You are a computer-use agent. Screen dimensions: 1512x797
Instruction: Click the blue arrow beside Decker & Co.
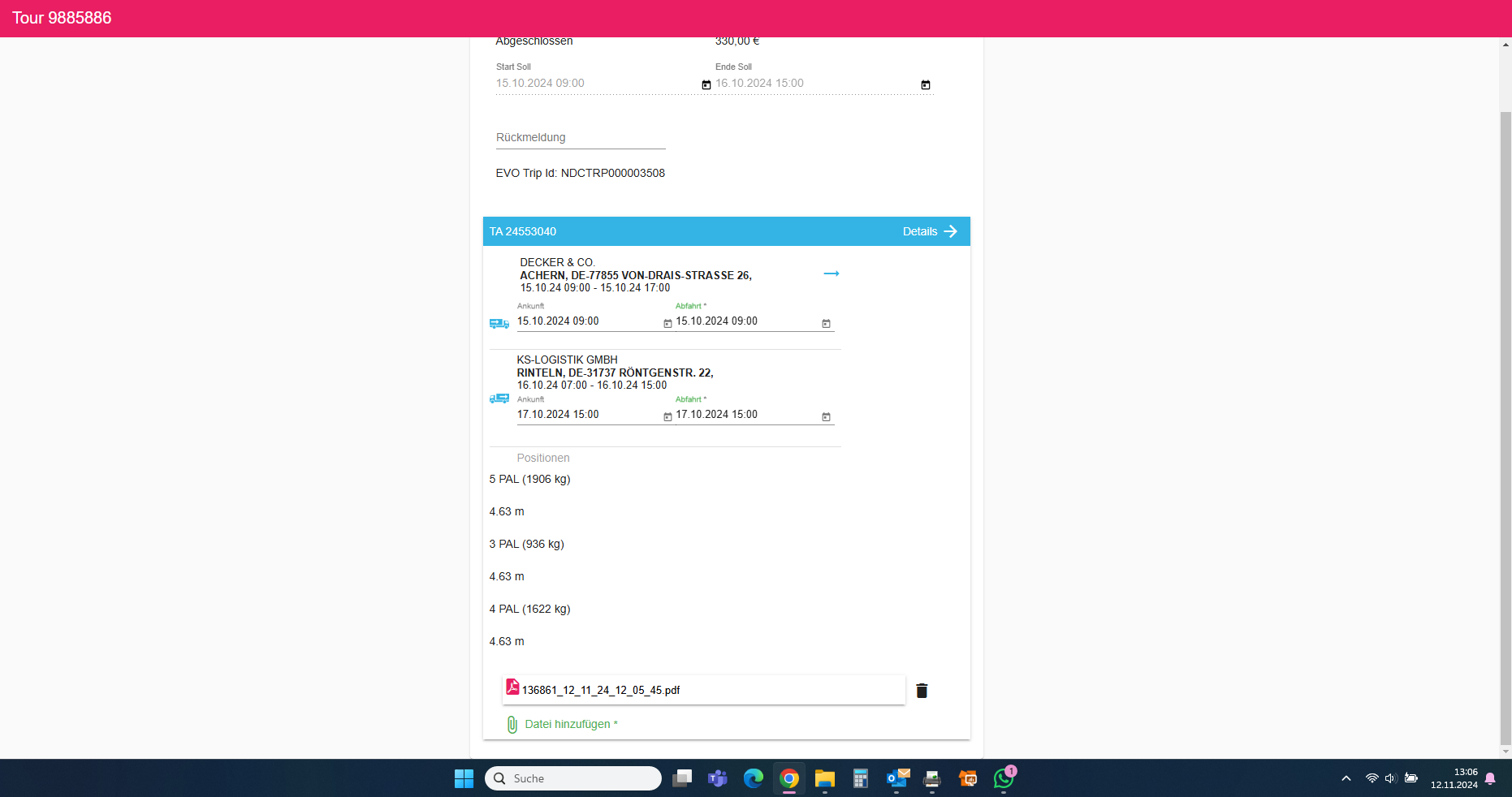click(832, 274)
